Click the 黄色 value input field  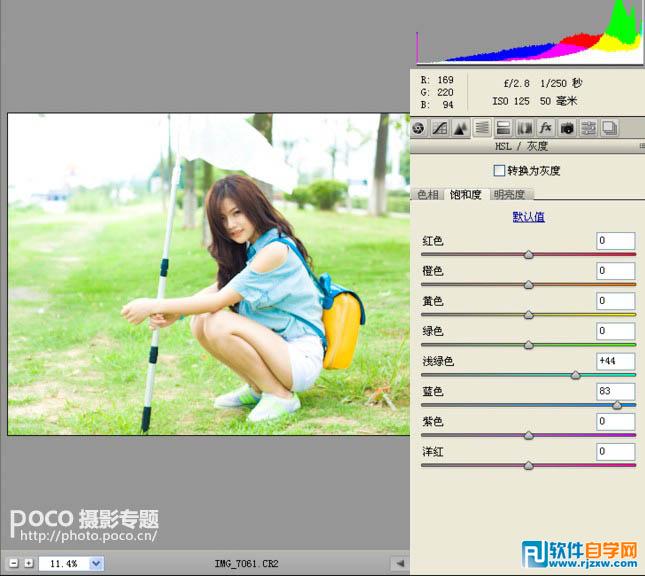click(615, 301)
